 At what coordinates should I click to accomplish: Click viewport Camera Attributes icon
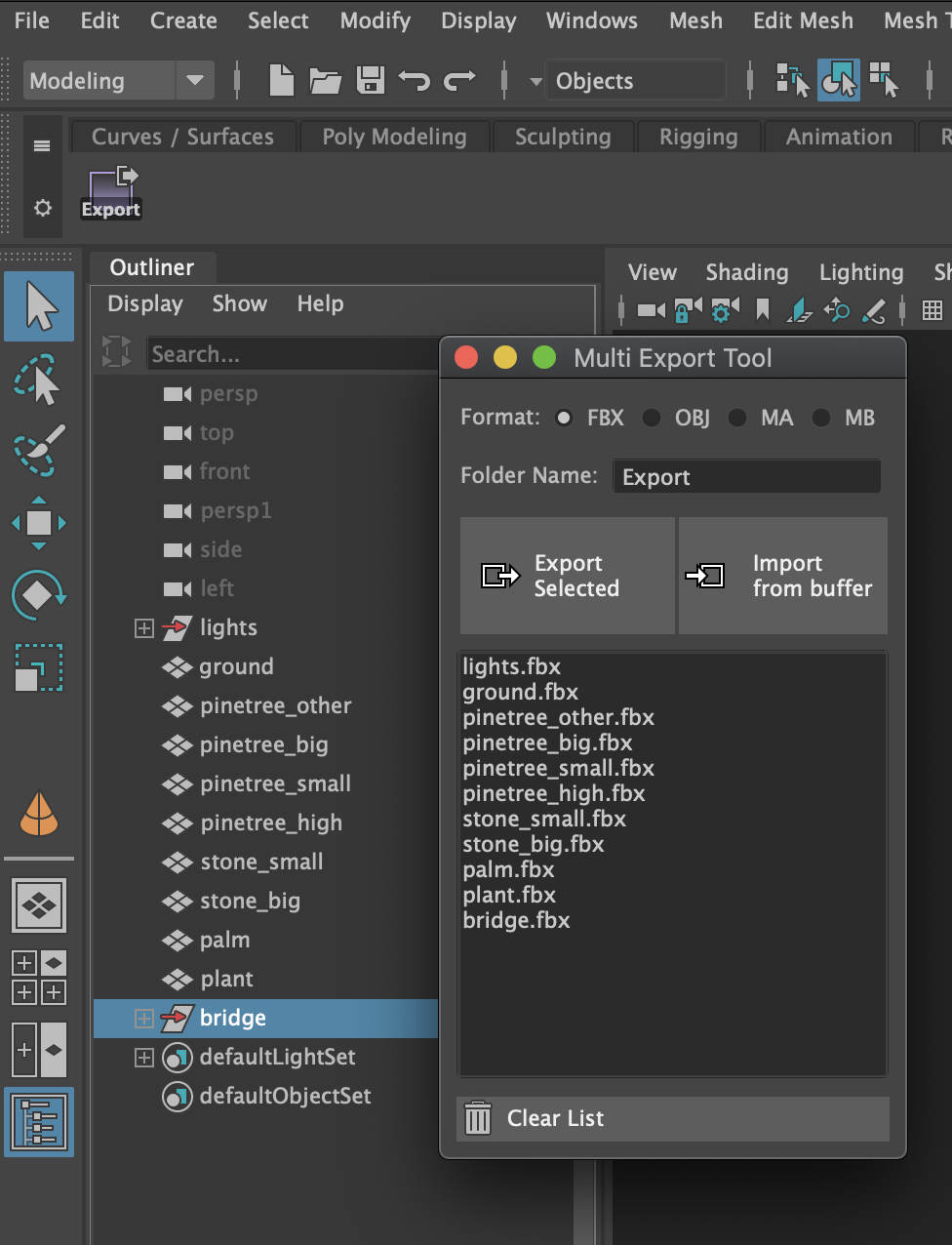(725, 310)
